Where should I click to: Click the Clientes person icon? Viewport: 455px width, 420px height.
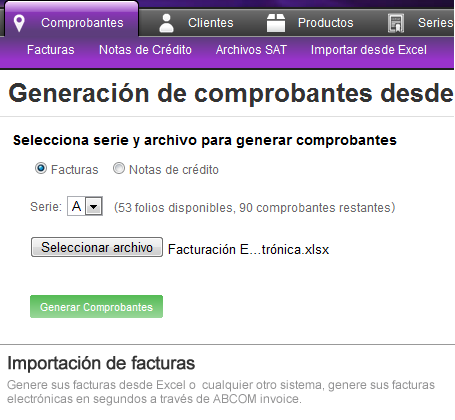click(166, 23)
